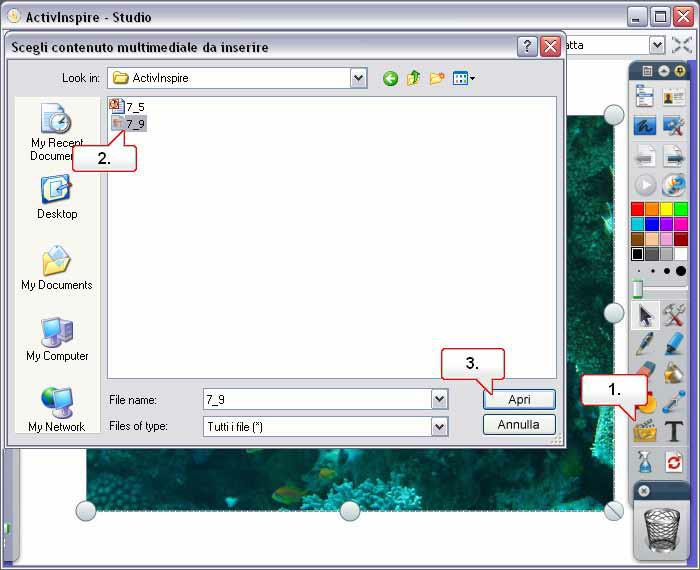Close the media chooser dialog
The width and height of the screenshot is (700, 570).
(x=550, y=46)
